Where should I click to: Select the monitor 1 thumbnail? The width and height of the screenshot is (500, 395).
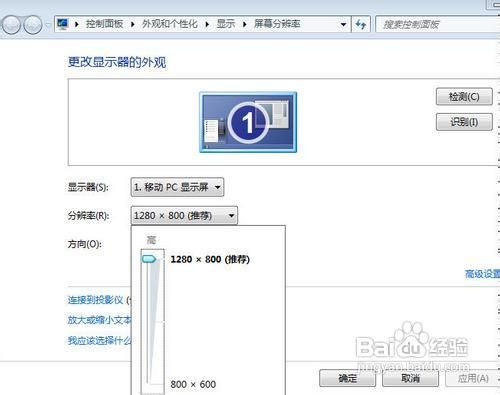click(x=248, y=122)
